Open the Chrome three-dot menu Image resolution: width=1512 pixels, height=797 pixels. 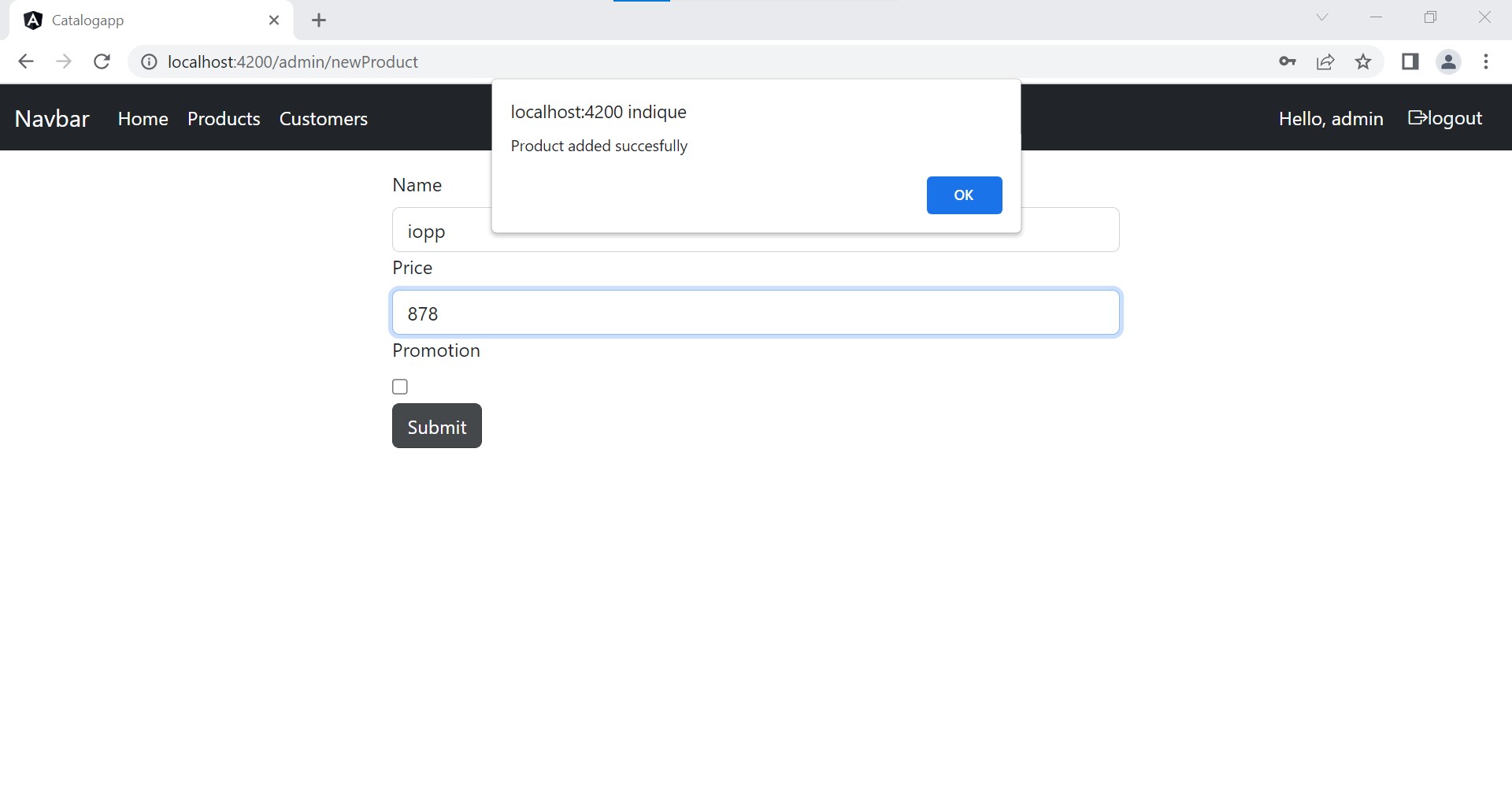[1486, 61]
